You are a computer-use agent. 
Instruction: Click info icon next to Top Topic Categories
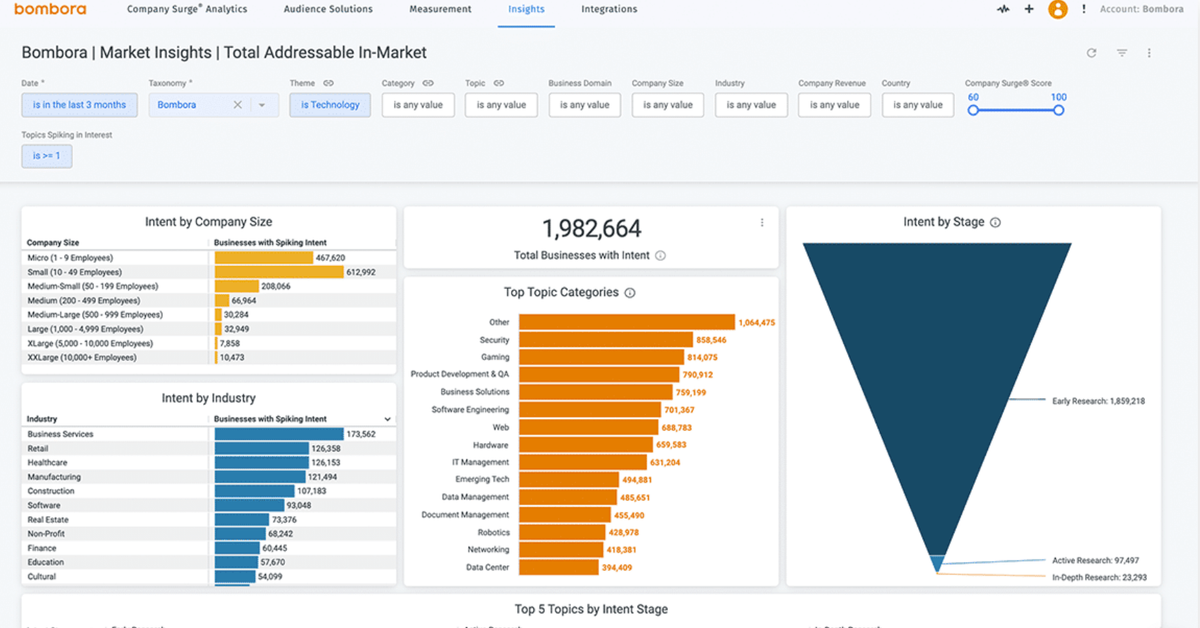click(x=629, y=293)
